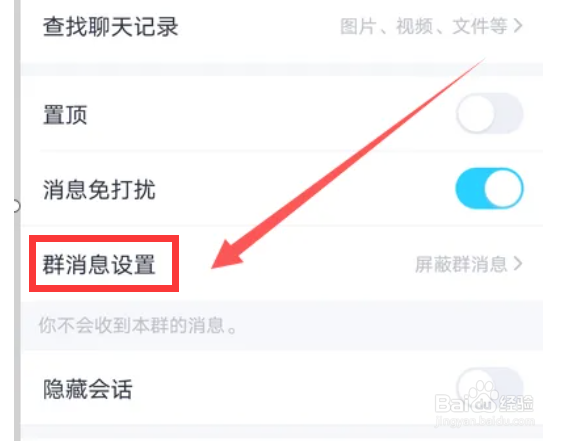Turn off the 消息免打扰 switch

(x=489, y=188)
